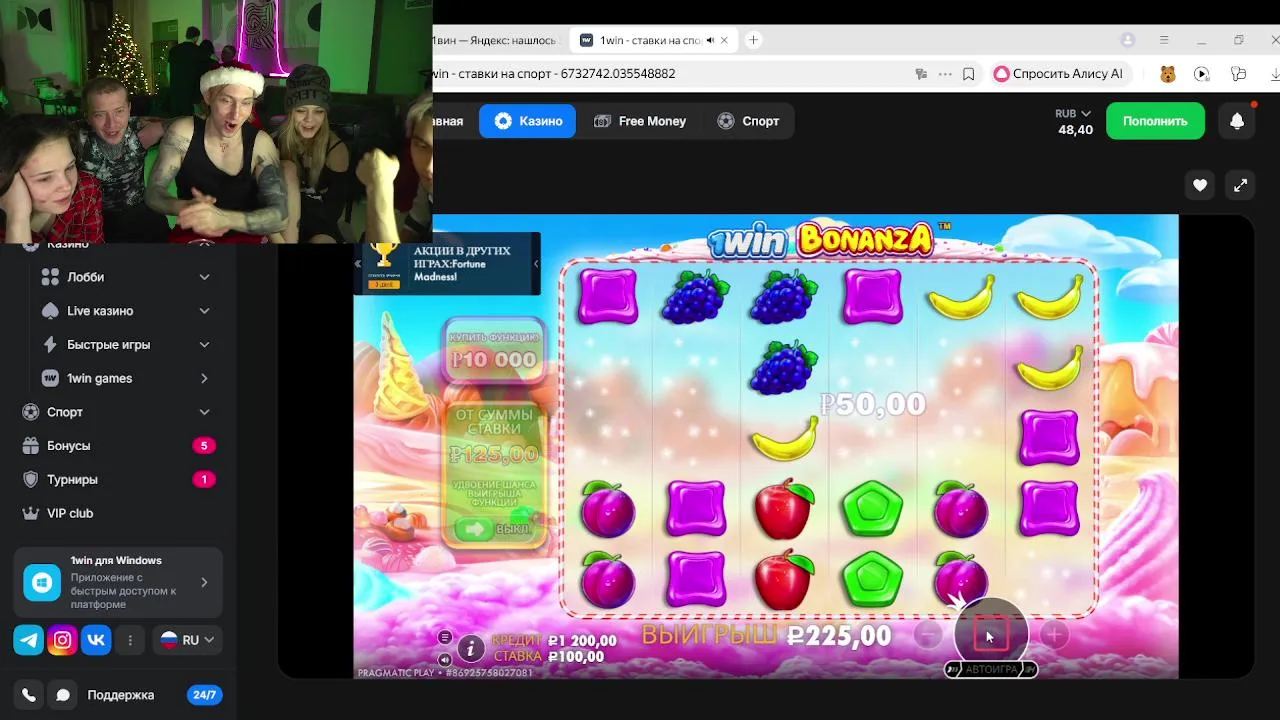Expand the Лобби sidebar section
Screen dimensions: 1280x720
coord(204,277)
